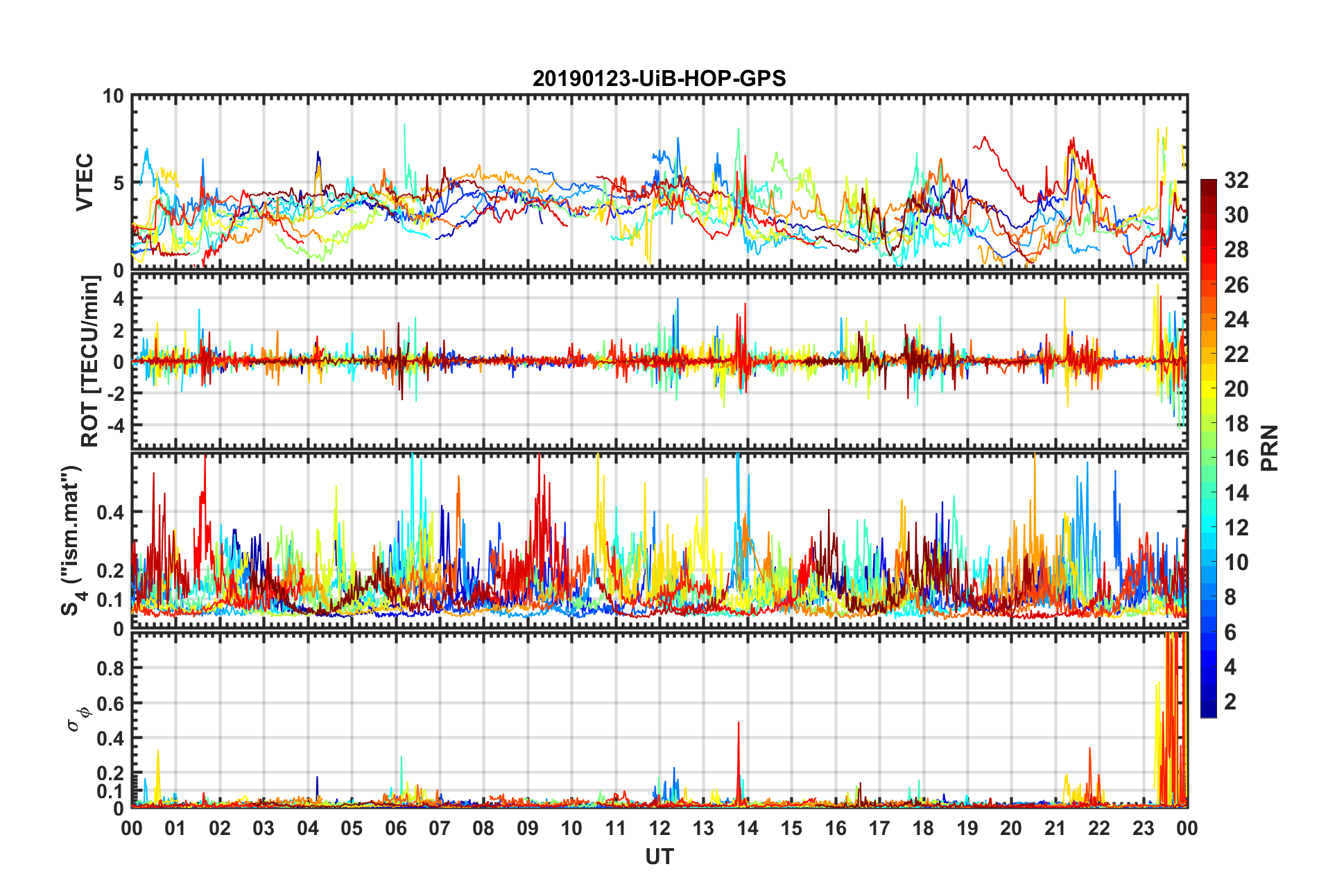Select the ROT [TECU/min] y-axis label

point(90,361)
